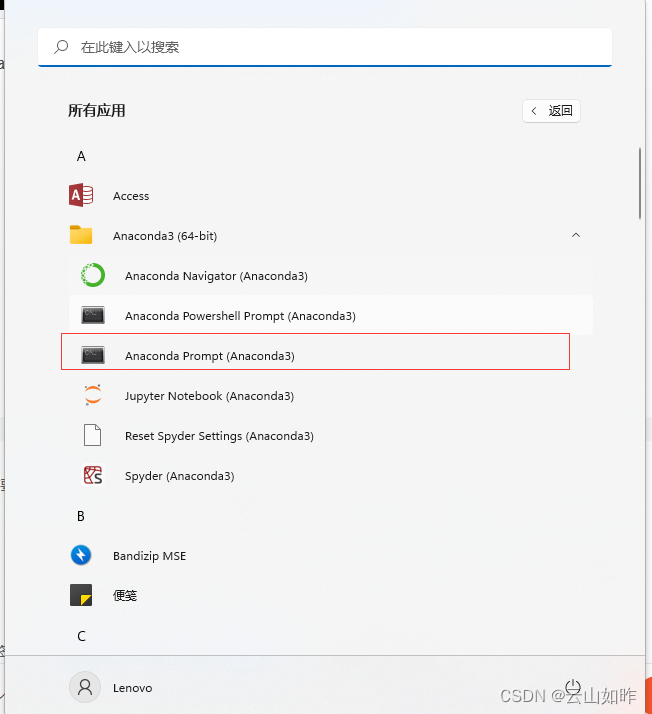Open Jupyter Notebook via its orange icon
Screen dimensions: 652x714
(x=93, y=395)
